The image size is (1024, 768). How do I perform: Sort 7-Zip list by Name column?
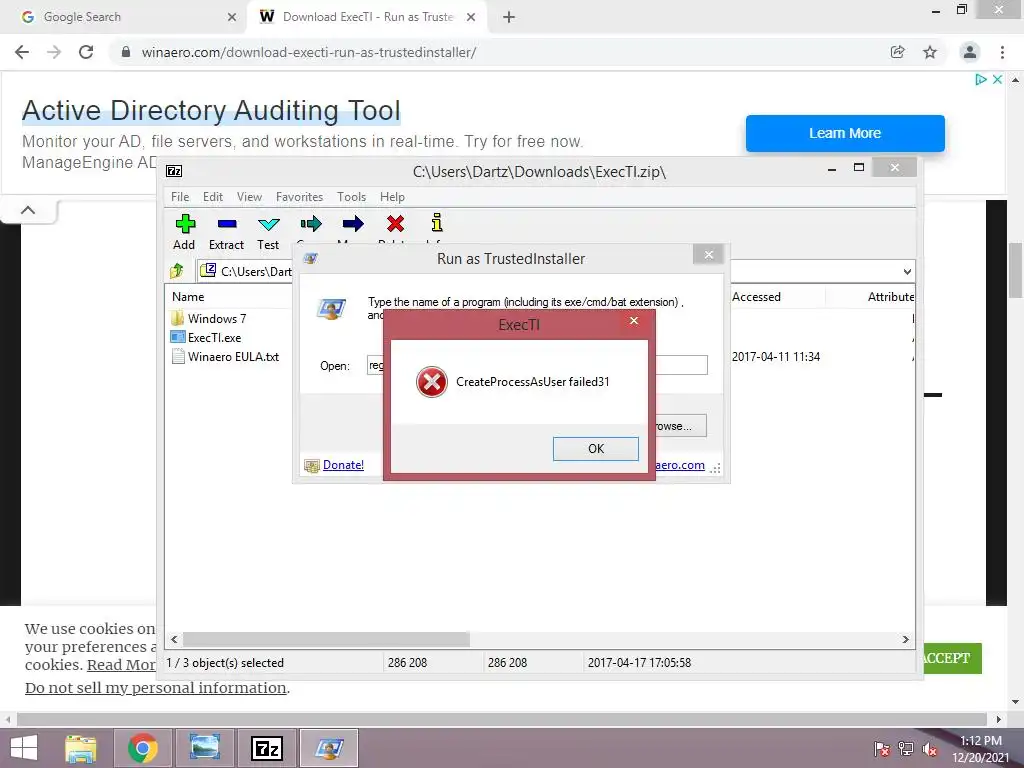(x=188, y=296)
